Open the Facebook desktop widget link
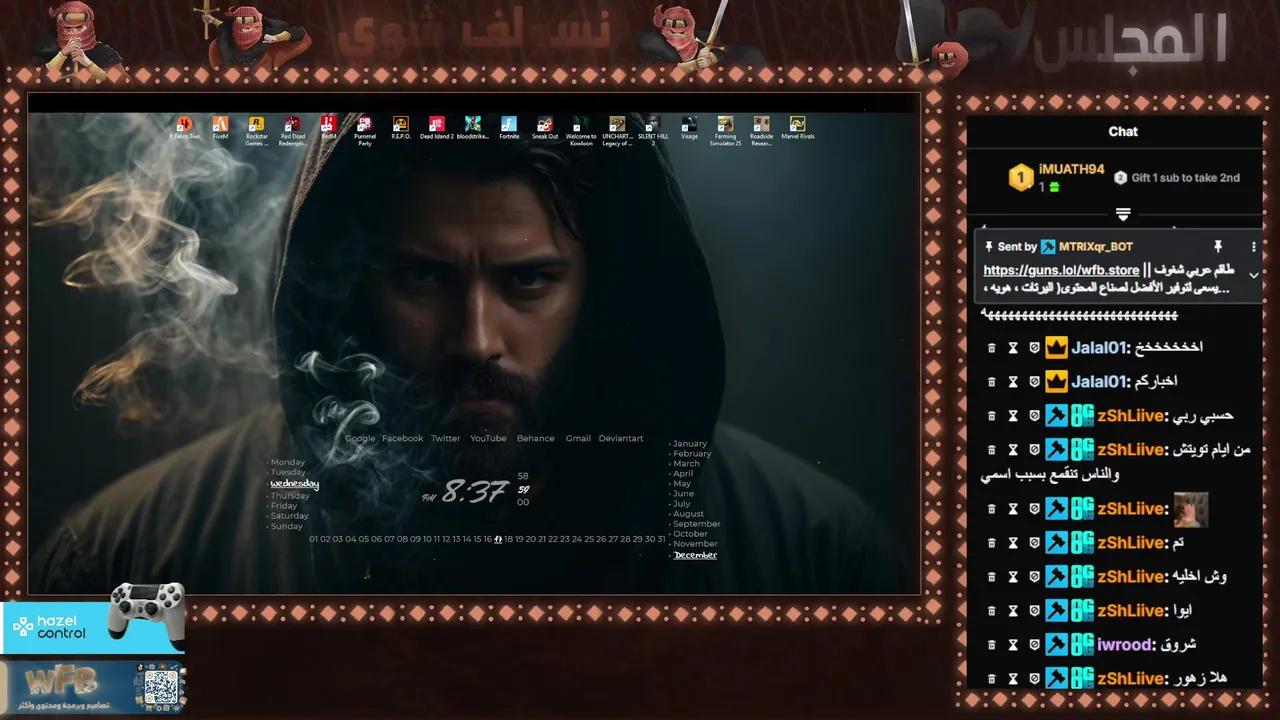 [x=402, y=438]
